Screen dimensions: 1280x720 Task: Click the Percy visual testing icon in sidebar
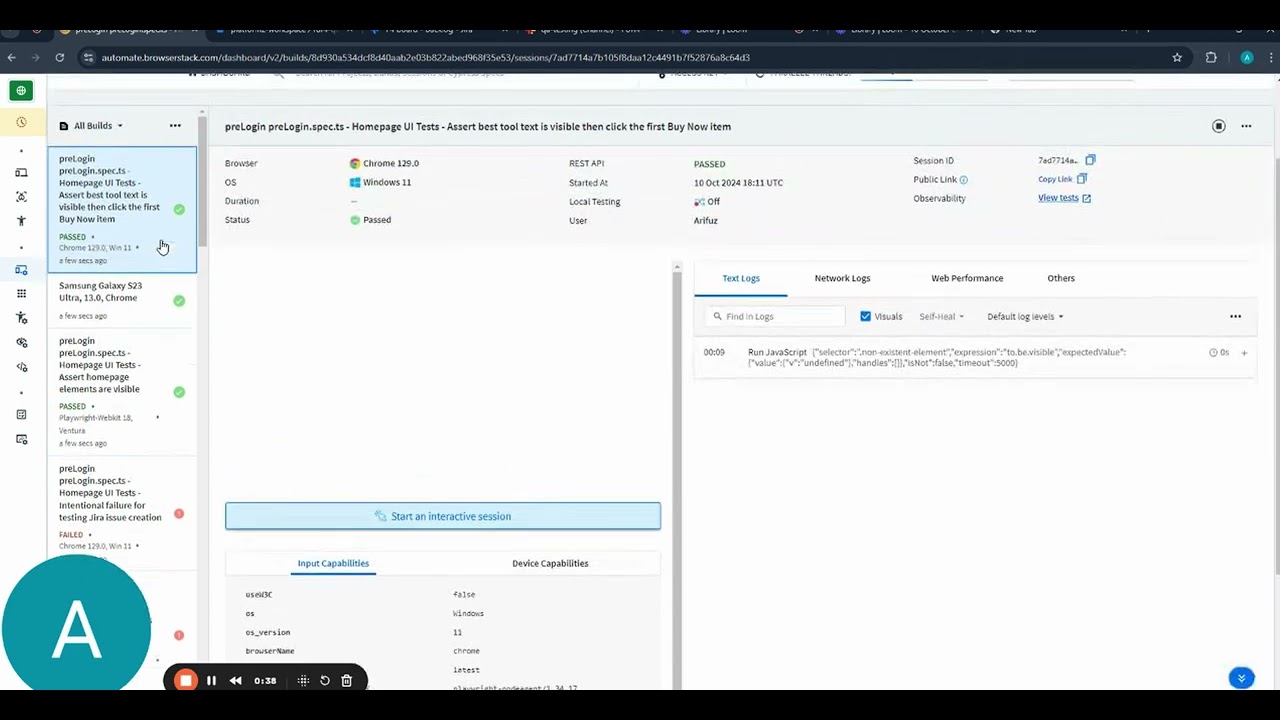coord(21,343)
